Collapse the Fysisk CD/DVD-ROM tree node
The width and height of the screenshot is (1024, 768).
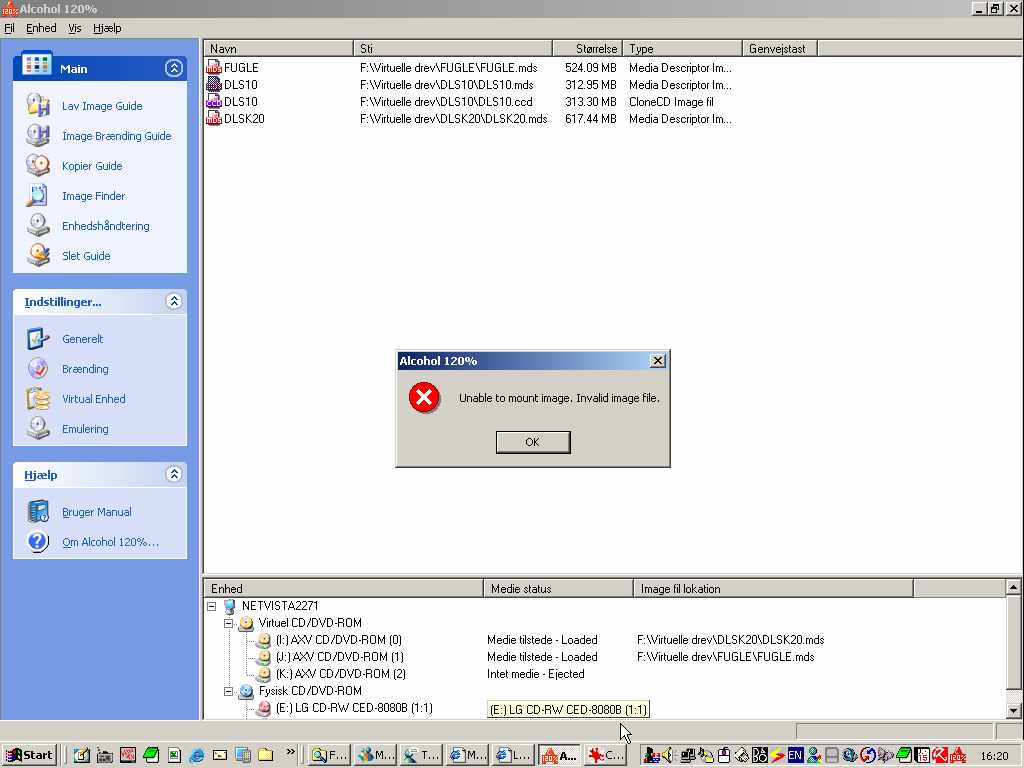229,691
